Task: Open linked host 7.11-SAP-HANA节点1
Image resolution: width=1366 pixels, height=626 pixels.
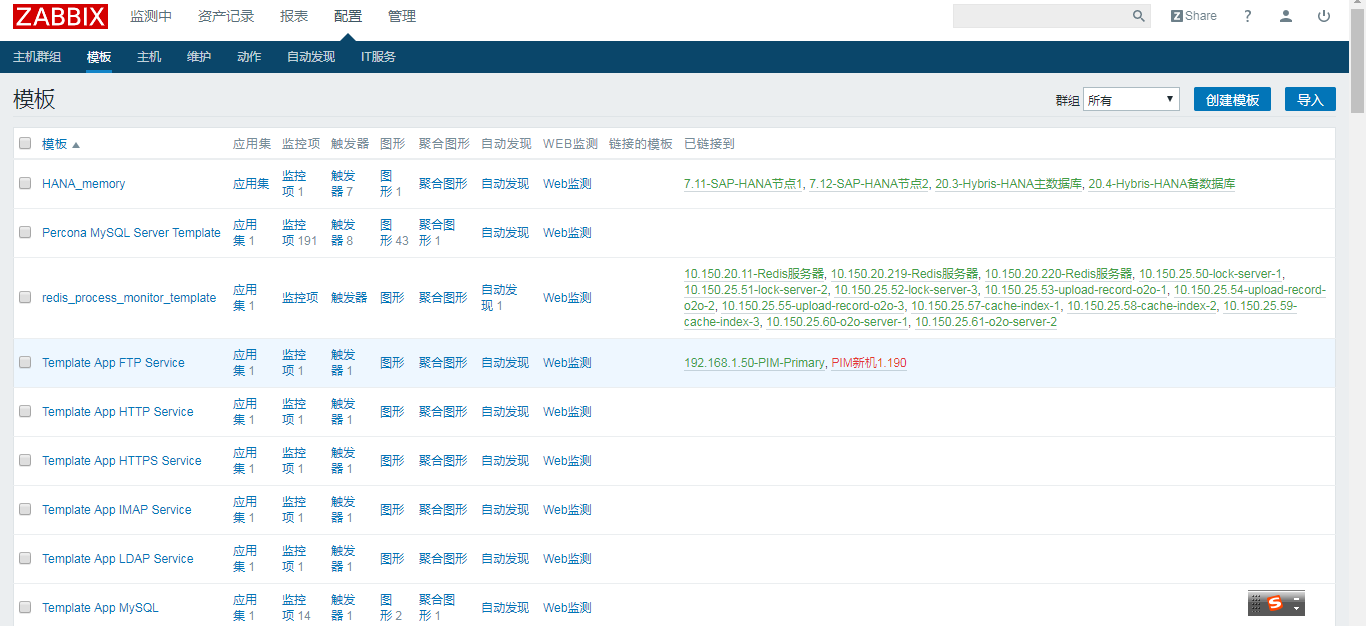Action: click(743, 184)
